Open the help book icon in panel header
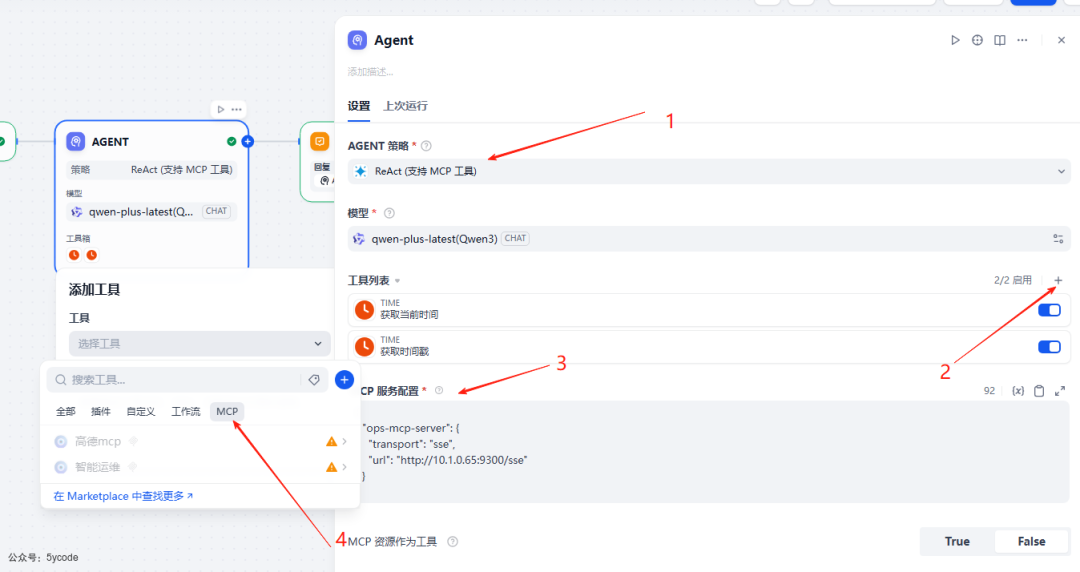Viewport: 1080px width, 572px height. coord(999,40)
